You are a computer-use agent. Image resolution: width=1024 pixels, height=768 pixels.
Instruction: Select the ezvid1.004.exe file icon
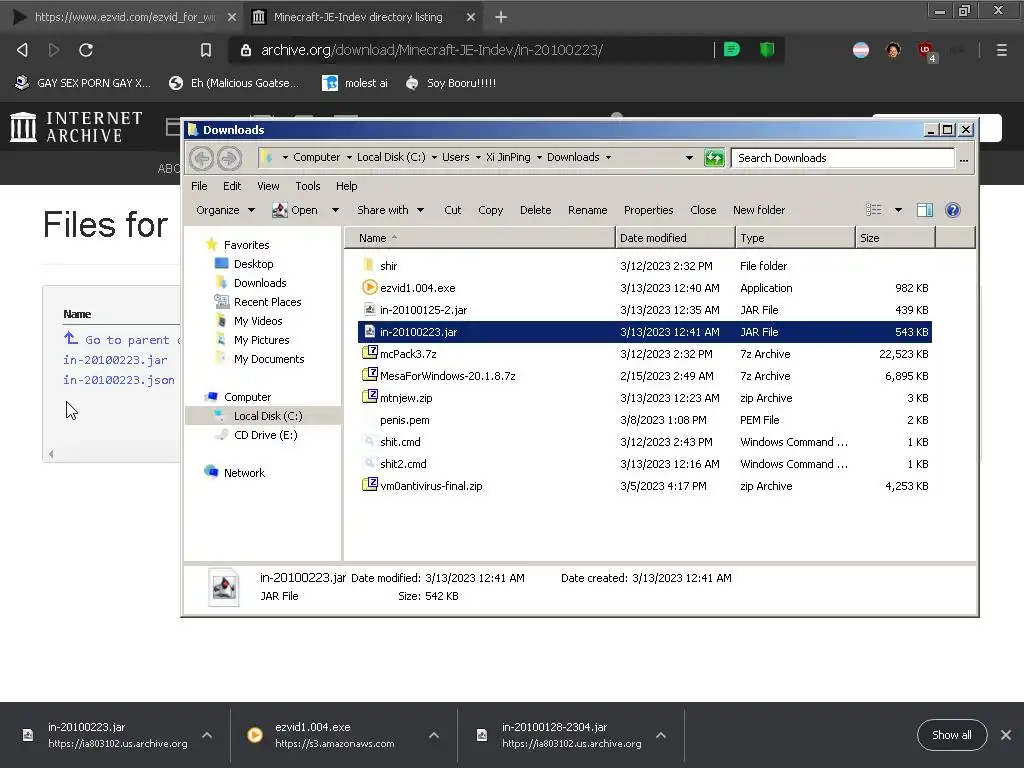click(x=370, y=287)
